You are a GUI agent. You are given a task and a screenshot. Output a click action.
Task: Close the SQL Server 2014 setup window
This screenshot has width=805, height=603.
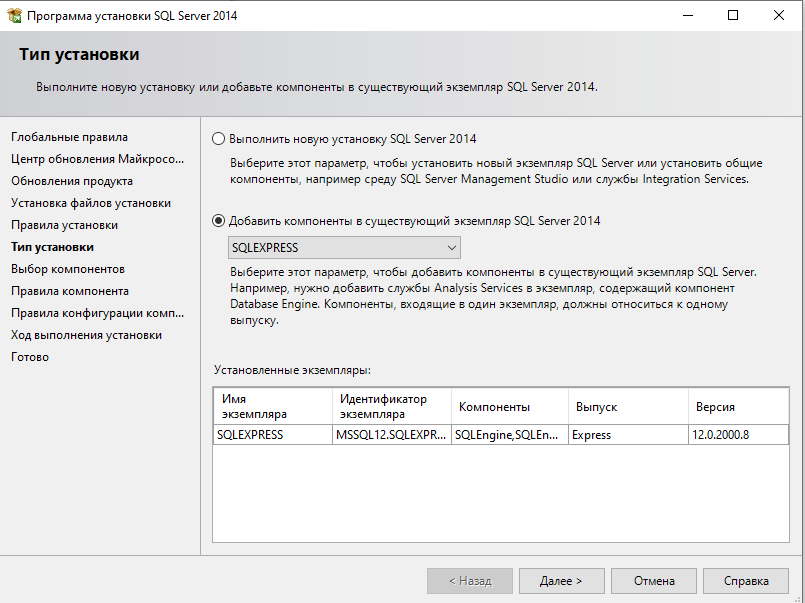pyautogui.click(x=779, y=15)
